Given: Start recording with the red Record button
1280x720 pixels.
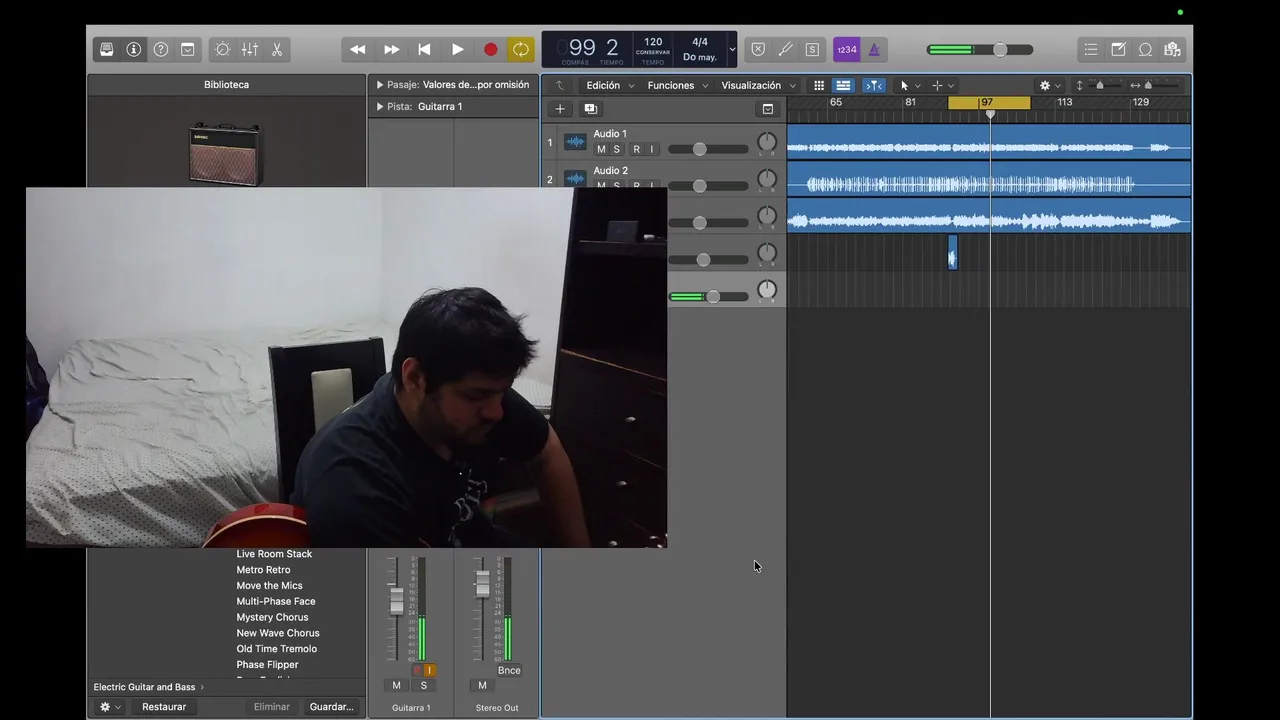Looking at the screenshot, I should coord(490,49).
